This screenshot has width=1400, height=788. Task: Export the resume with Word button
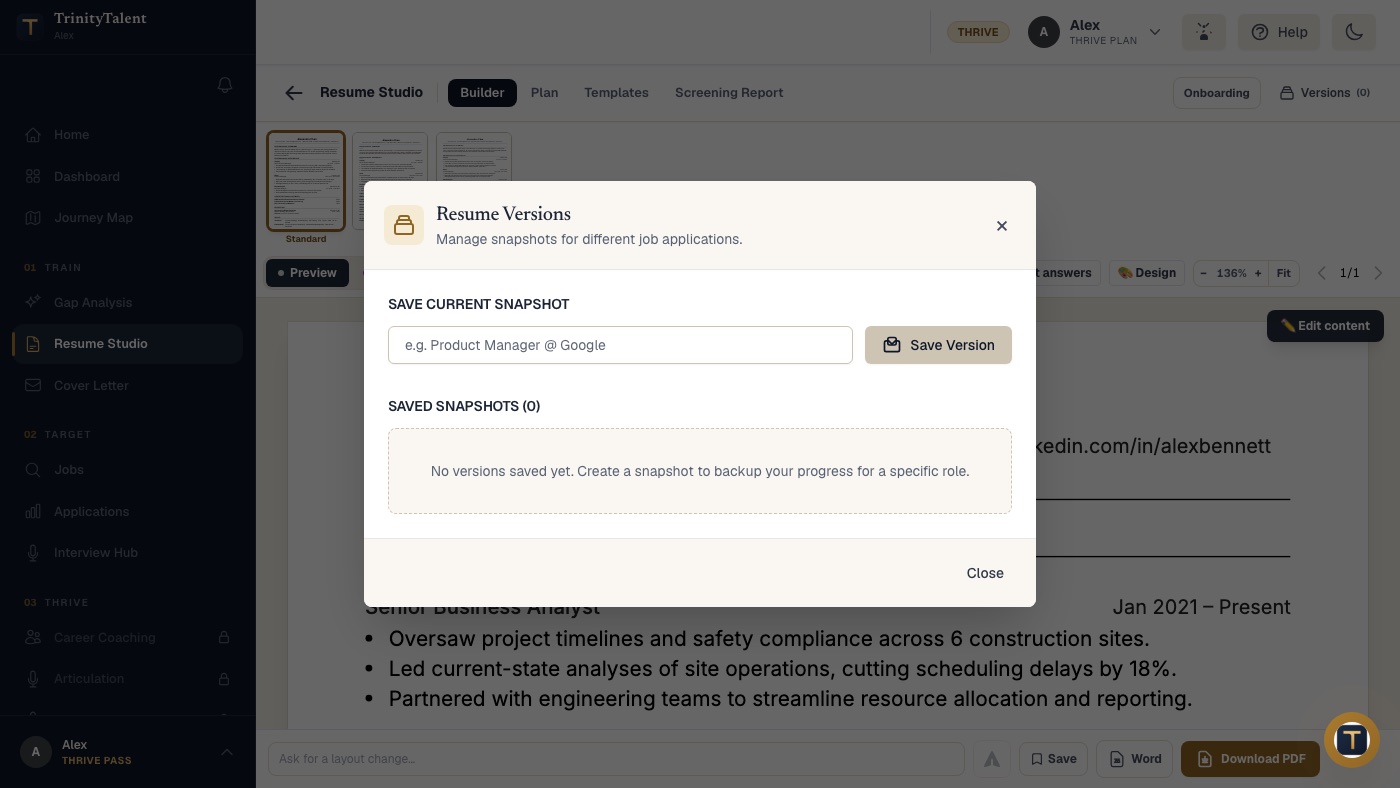click(1136, 759)
